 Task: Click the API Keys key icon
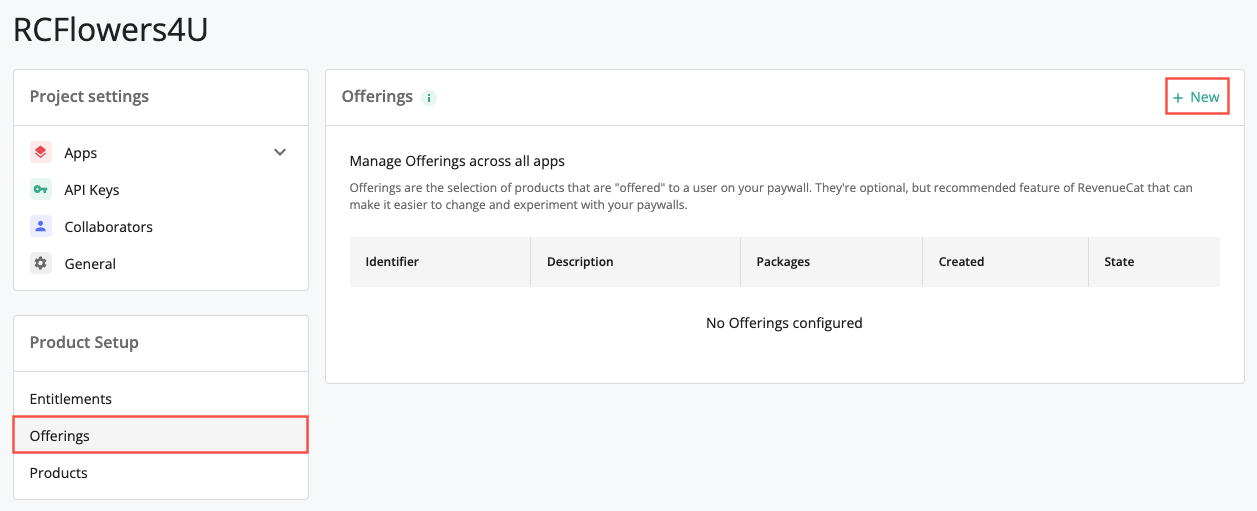click(x=41, y=190)
